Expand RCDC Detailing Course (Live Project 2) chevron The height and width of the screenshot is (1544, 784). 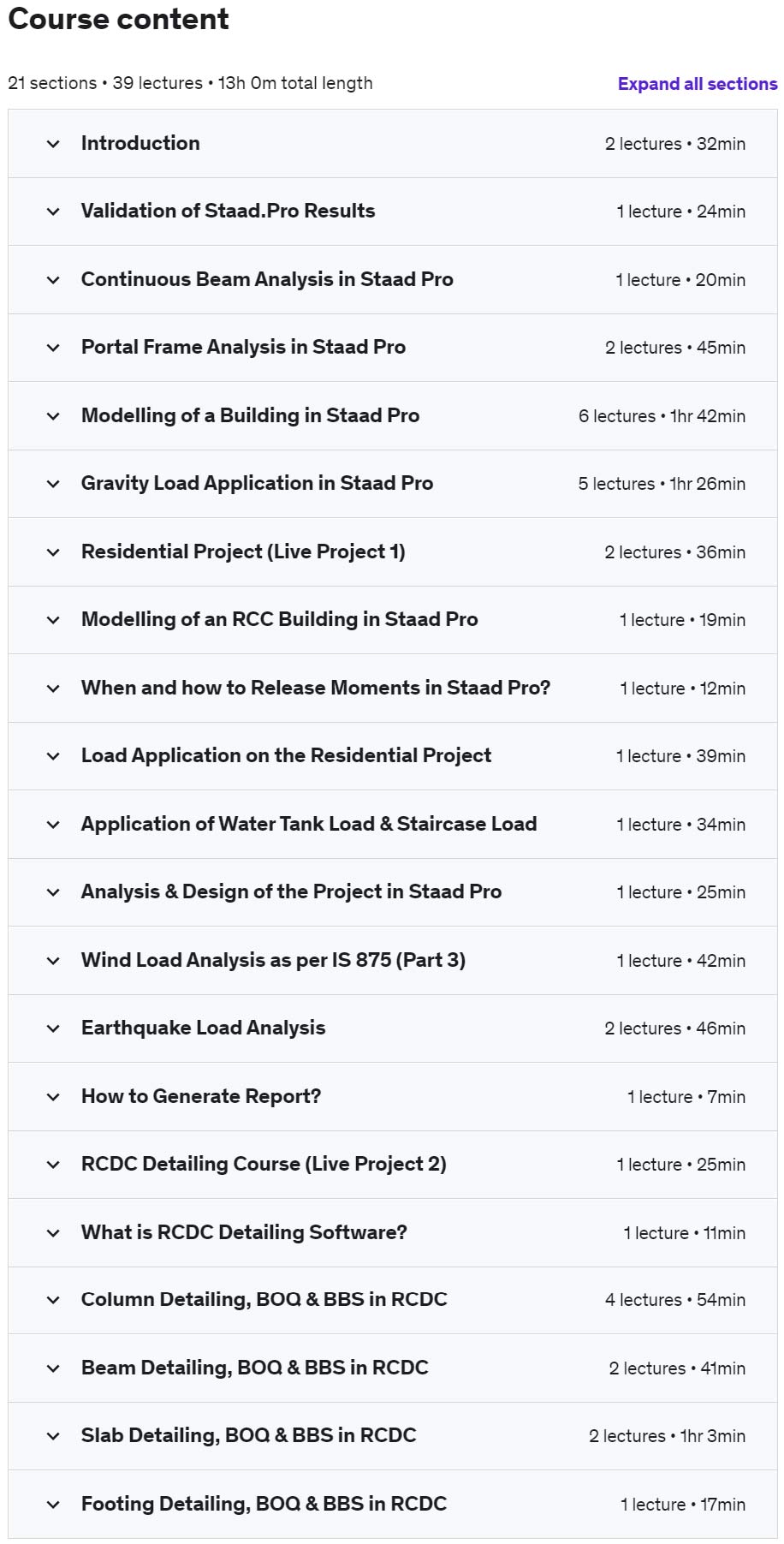tap(53, 1165)
